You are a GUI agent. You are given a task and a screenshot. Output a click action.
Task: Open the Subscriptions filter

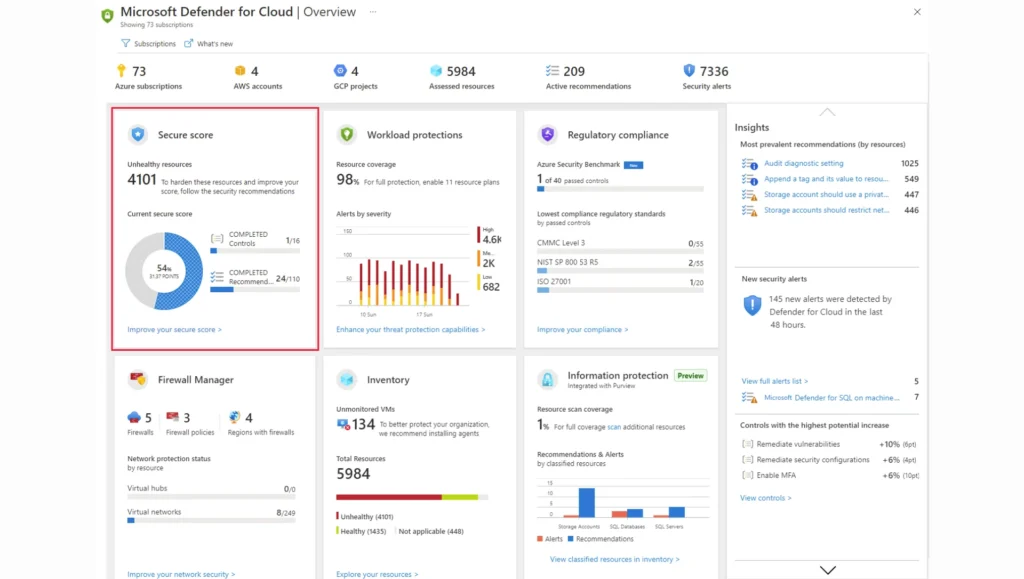[x=148, y=44]
